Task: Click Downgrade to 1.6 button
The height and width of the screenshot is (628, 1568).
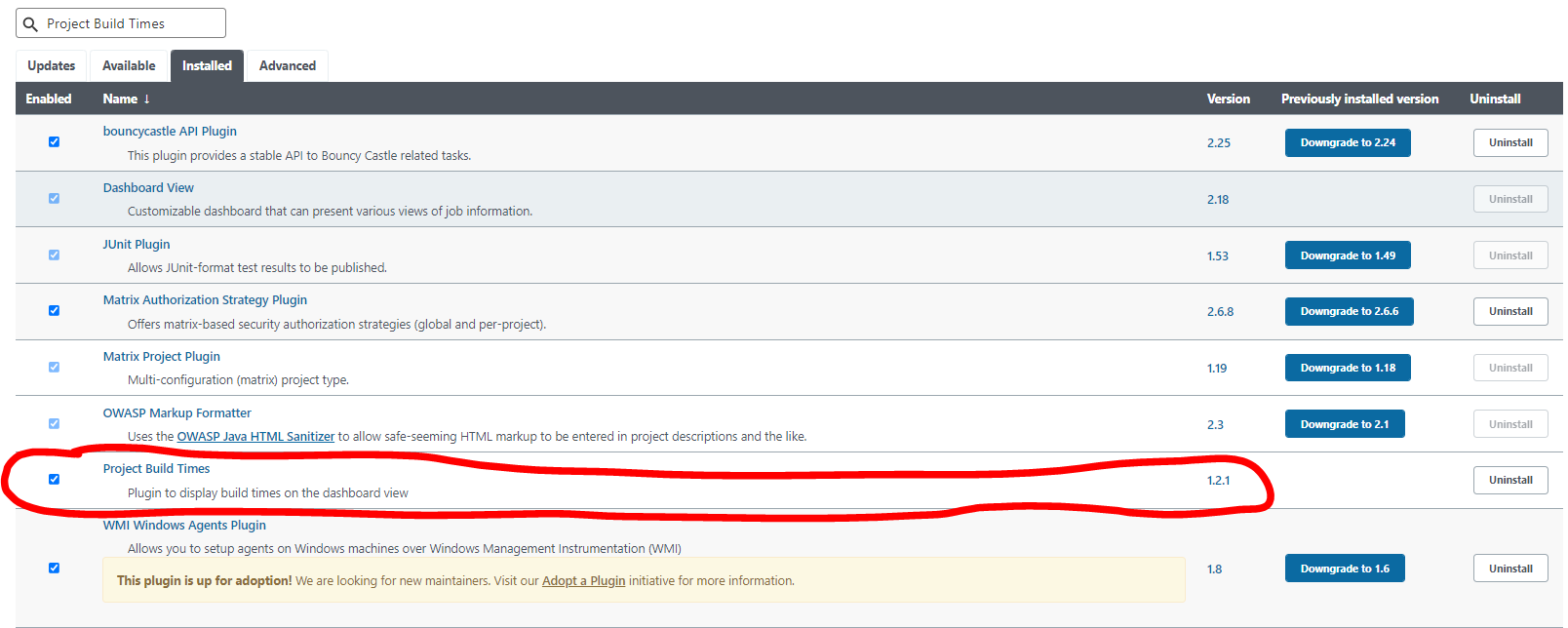Action: [1345, 569]
